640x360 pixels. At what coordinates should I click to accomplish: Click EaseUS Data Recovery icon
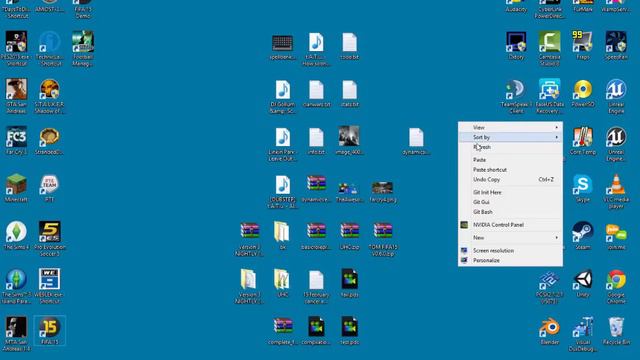click(549, 96)
